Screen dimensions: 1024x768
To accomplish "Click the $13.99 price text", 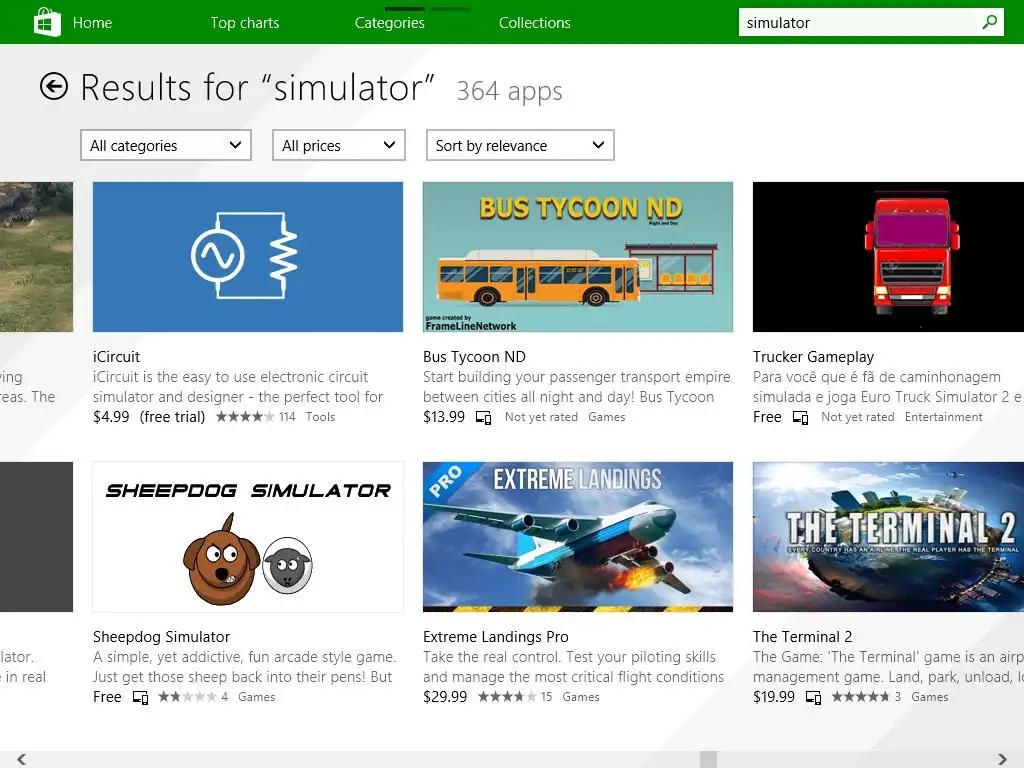I will point(444,417).
